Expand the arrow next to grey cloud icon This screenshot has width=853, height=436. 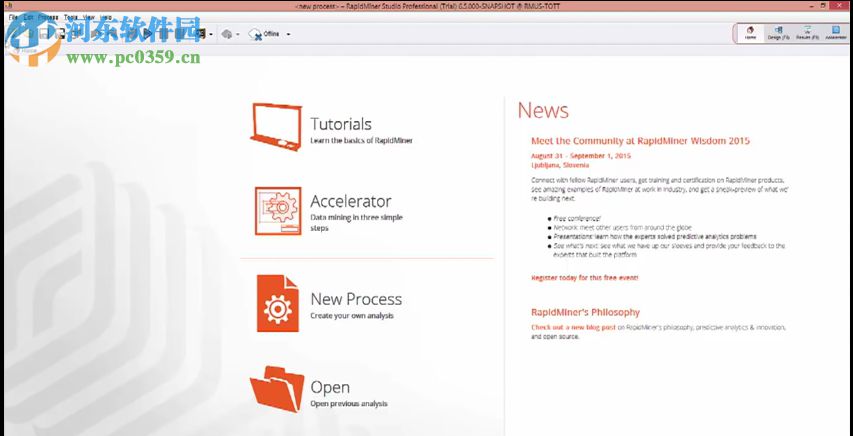click(x=238, y=34)
